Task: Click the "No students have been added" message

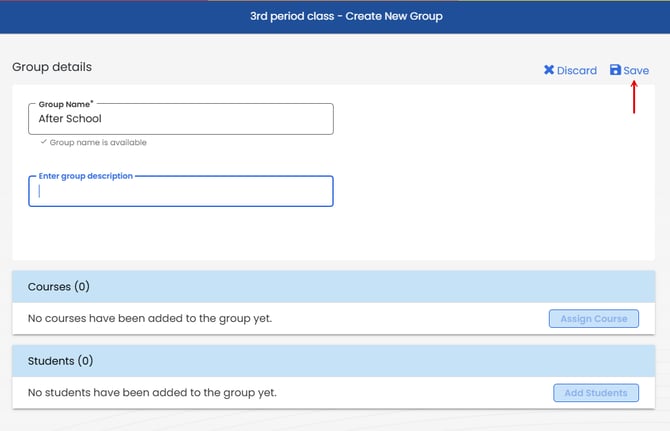Action: point(152,393)
